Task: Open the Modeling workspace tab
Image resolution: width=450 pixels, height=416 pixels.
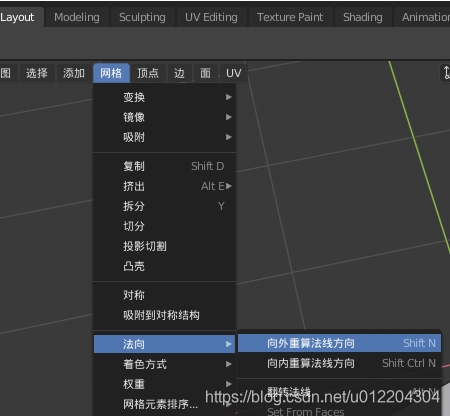Action: point(77,17)
